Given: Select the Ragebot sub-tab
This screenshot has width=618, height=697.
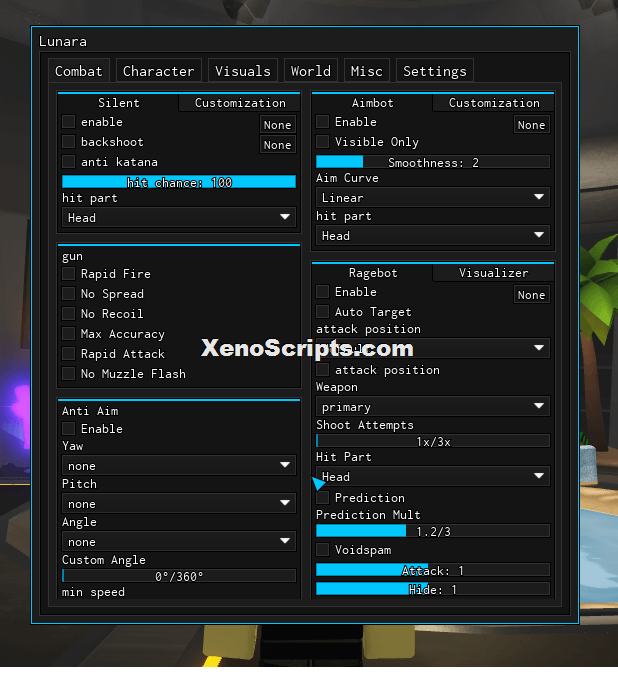Looking at the screenshot, I should (x=372, y=272).
